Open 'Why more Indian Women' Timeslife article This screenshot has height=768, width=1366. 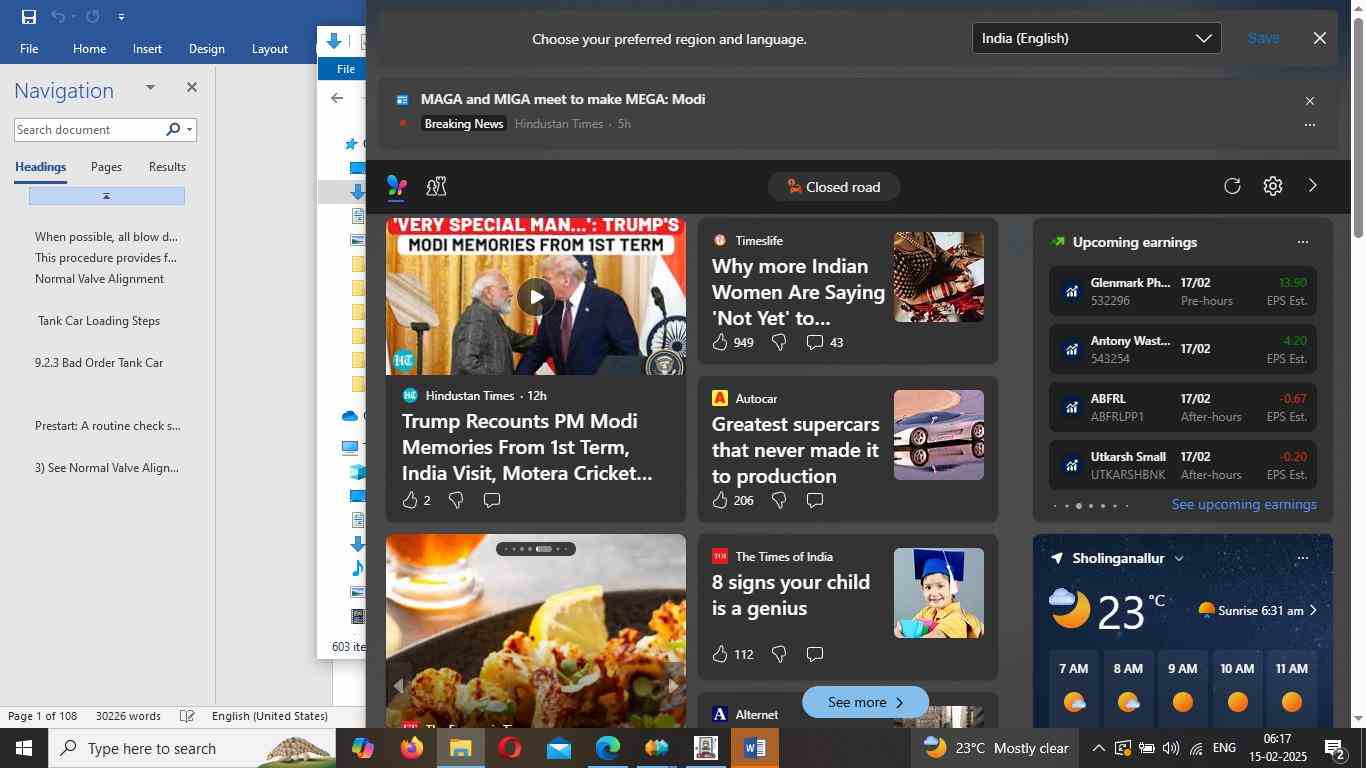[x=798, y=292]
